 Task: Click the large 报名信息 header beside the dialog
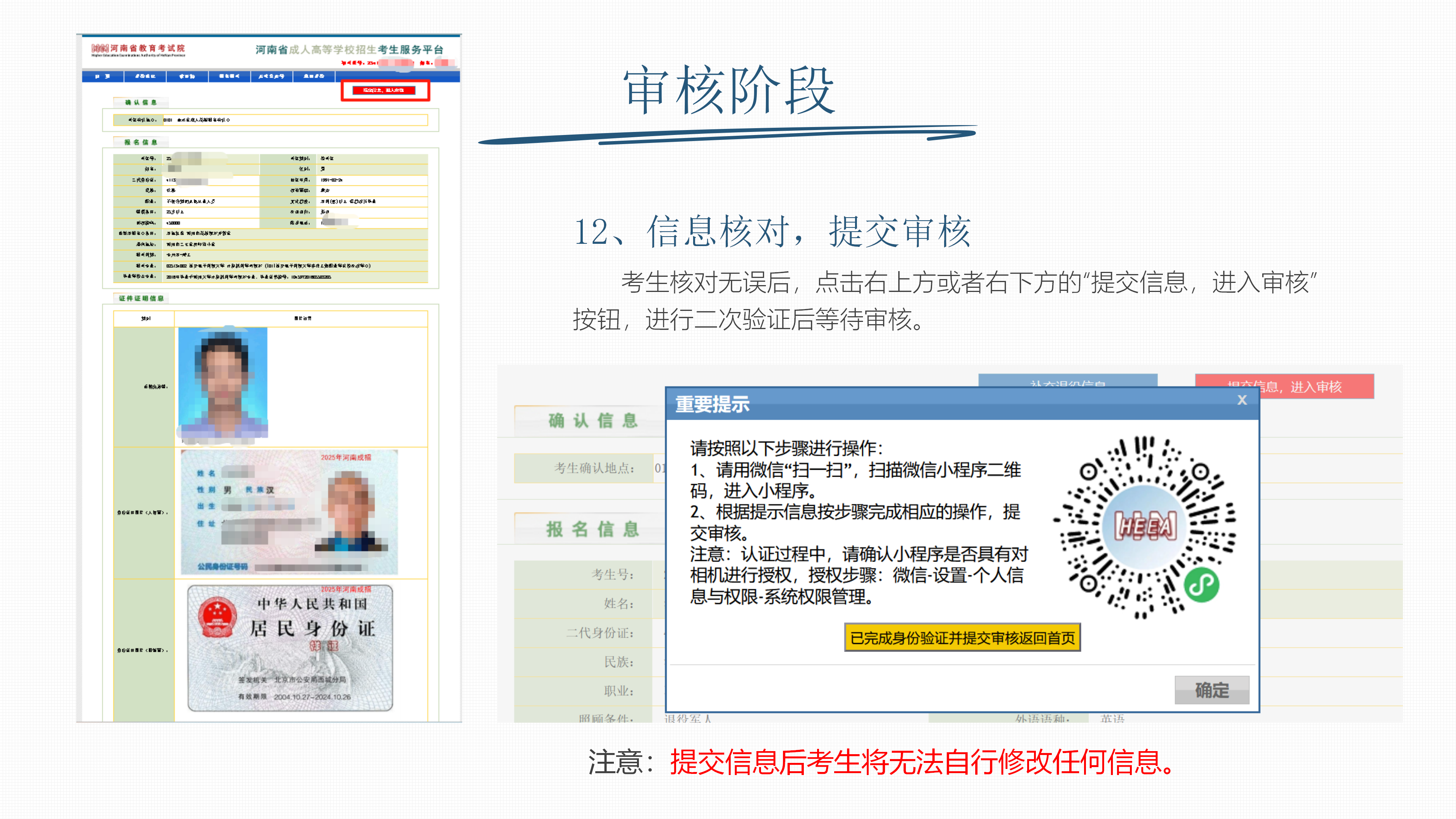pos(593,530)
